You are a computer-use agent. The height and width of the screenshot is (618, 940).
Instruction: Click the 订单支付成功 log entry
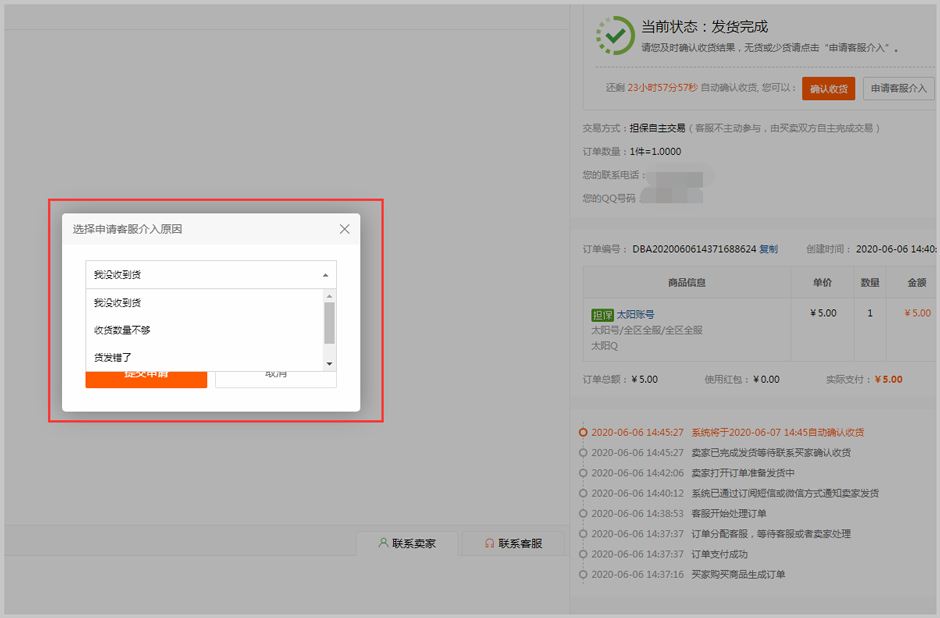[719, 554]
